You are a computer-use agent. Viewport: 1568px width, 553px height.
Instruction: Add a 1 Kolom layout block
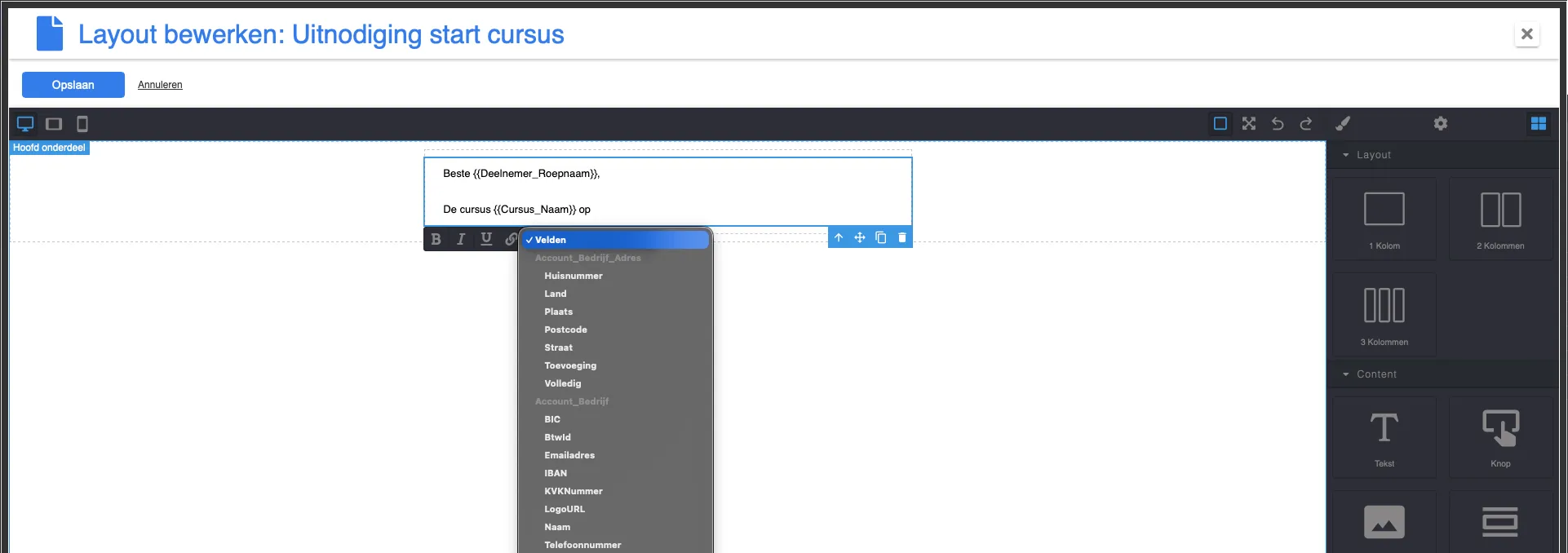point(1384,219)
